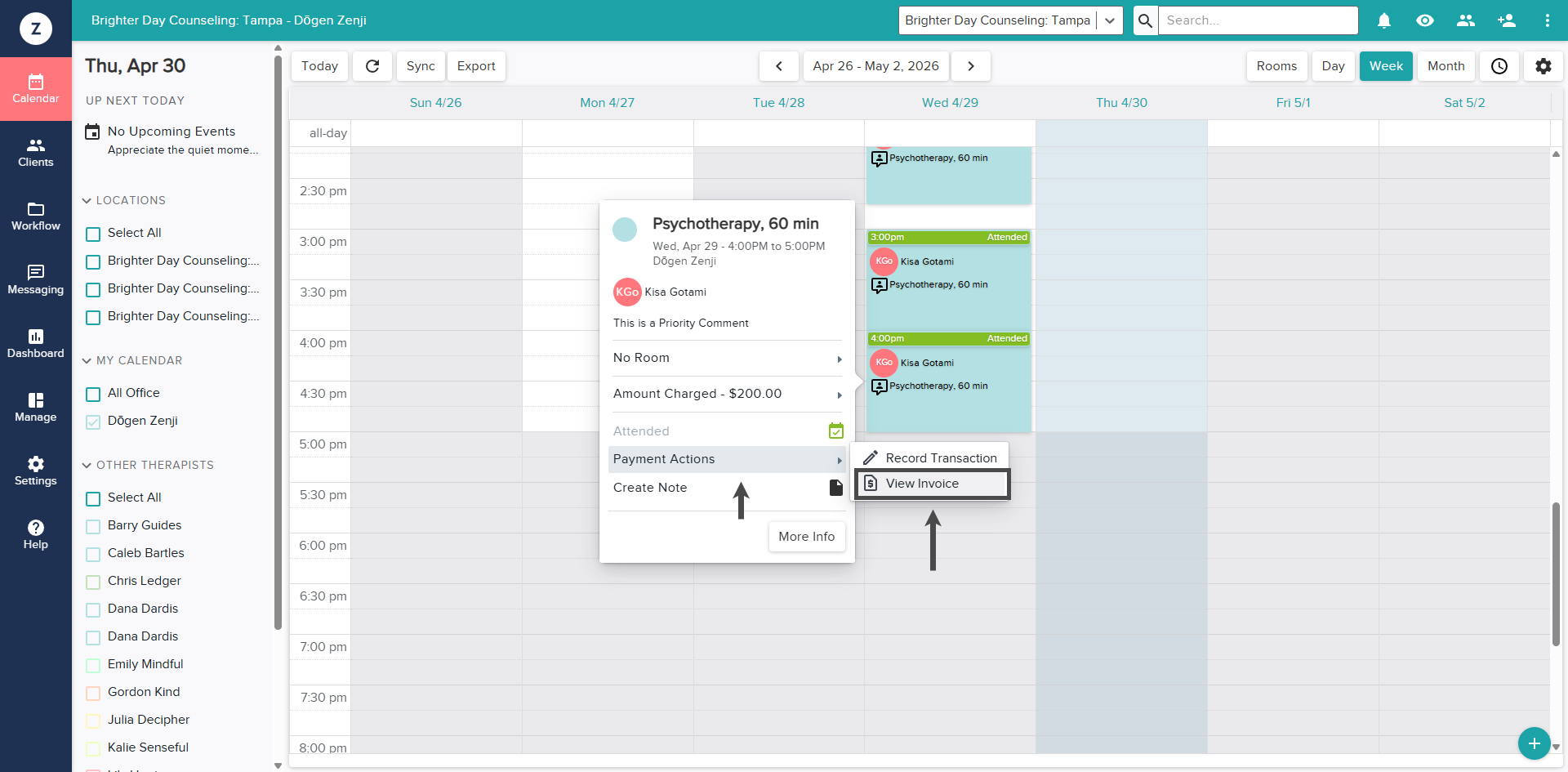Refresh the calendar
Screen dimensions: 1568x772
tap(372, 66)
